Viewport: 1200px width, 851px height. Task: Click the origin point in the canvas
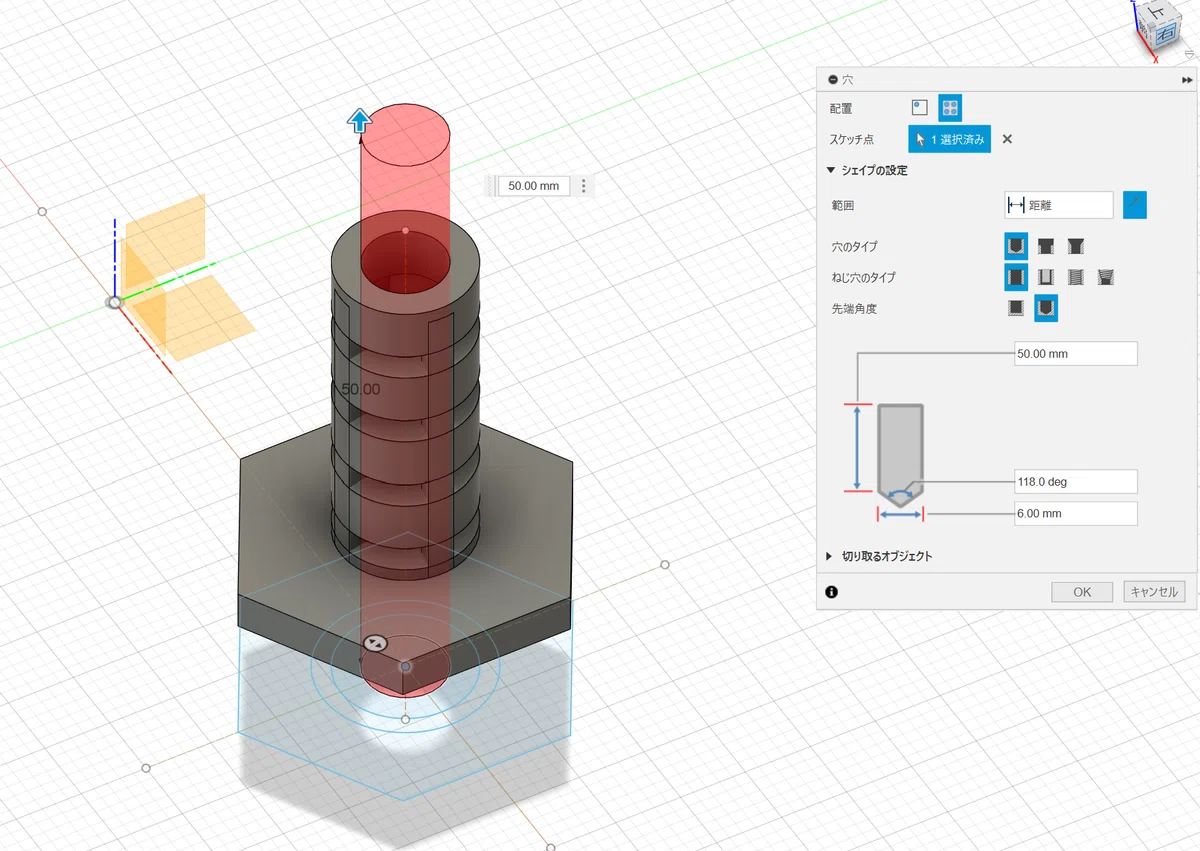[115, 302]
